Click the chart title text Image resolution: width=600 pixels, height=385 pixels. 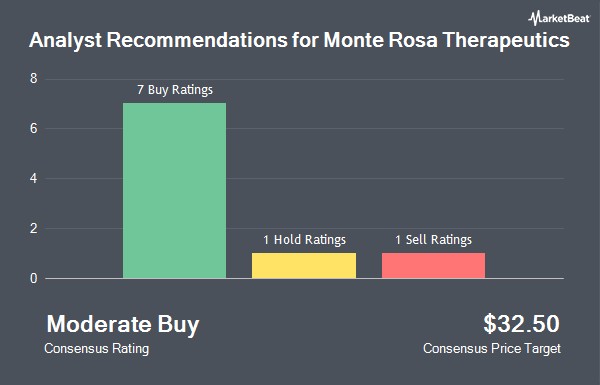[299, 41]
